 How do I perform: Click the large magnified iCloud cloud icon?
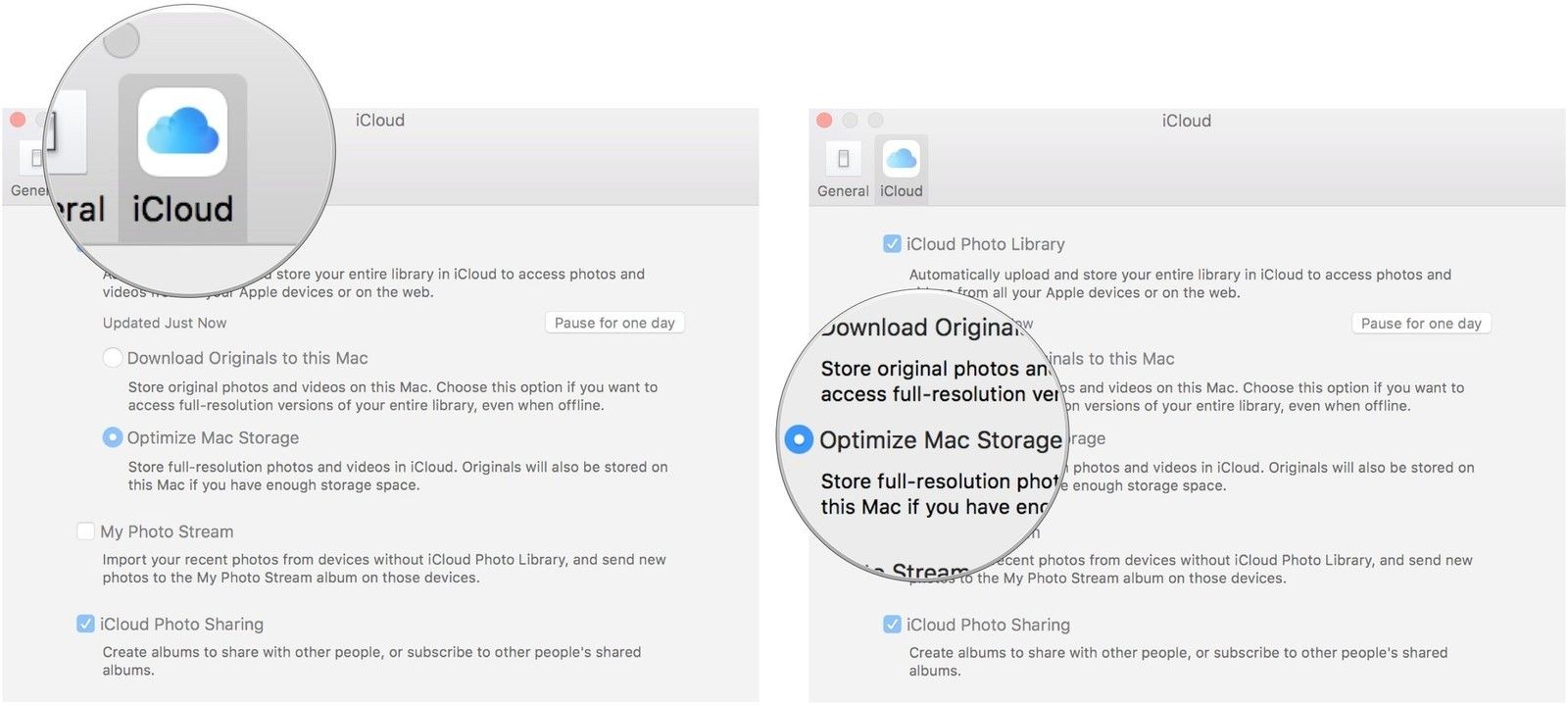183,132
